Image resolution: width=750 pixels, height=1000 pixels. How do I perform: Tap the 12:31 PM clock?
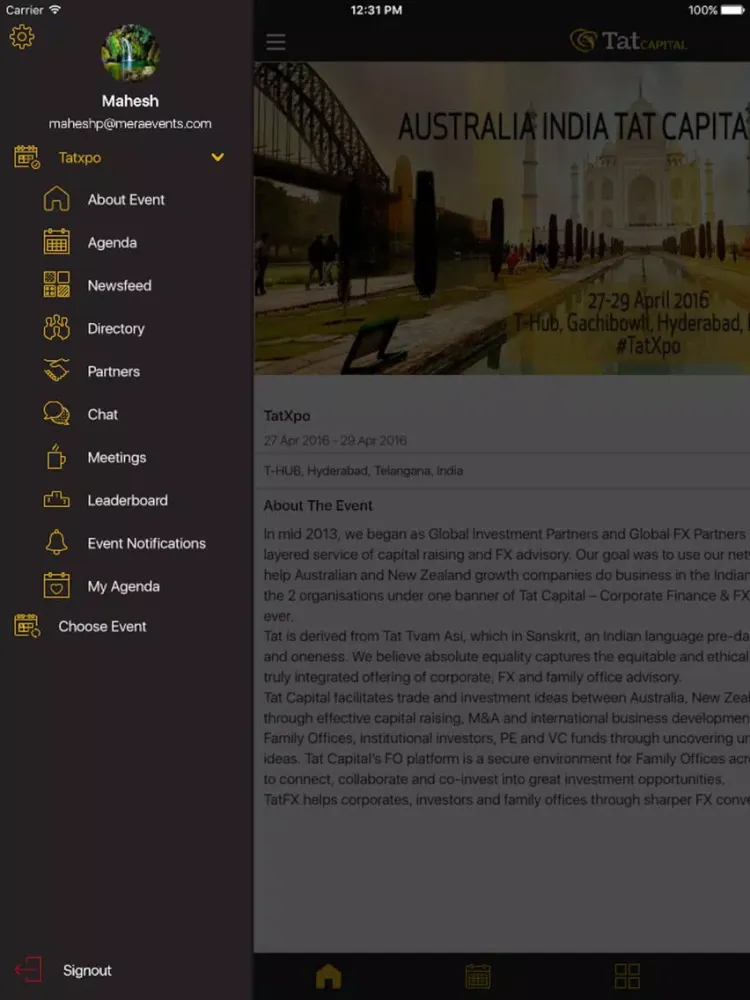pos(376,10)
